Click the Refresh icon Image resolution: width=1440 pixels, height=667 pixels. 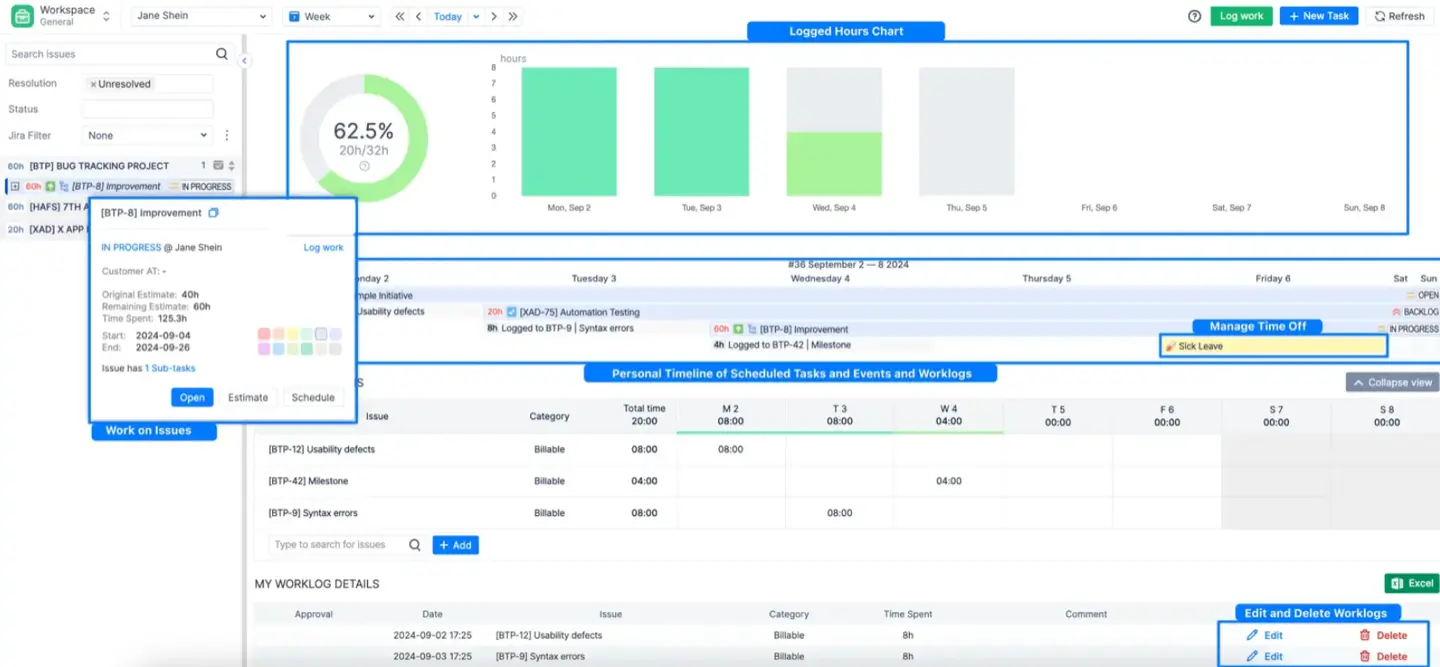click(x=1379, y=15)
